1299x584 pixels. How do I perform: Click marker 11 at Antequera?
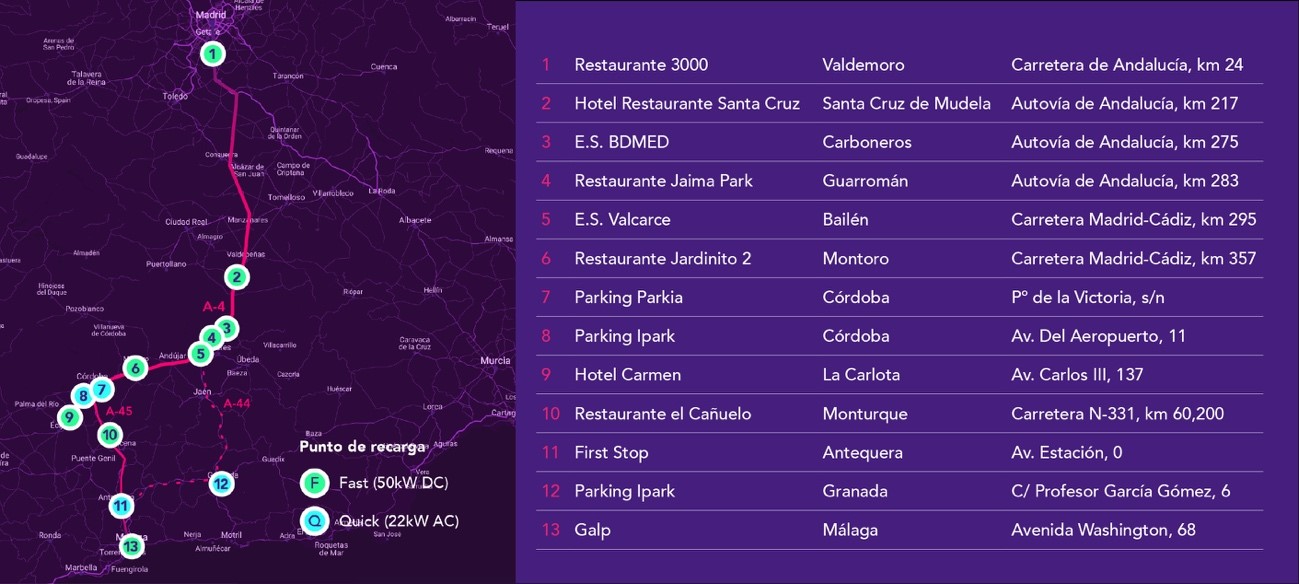(x=121, y=506)
